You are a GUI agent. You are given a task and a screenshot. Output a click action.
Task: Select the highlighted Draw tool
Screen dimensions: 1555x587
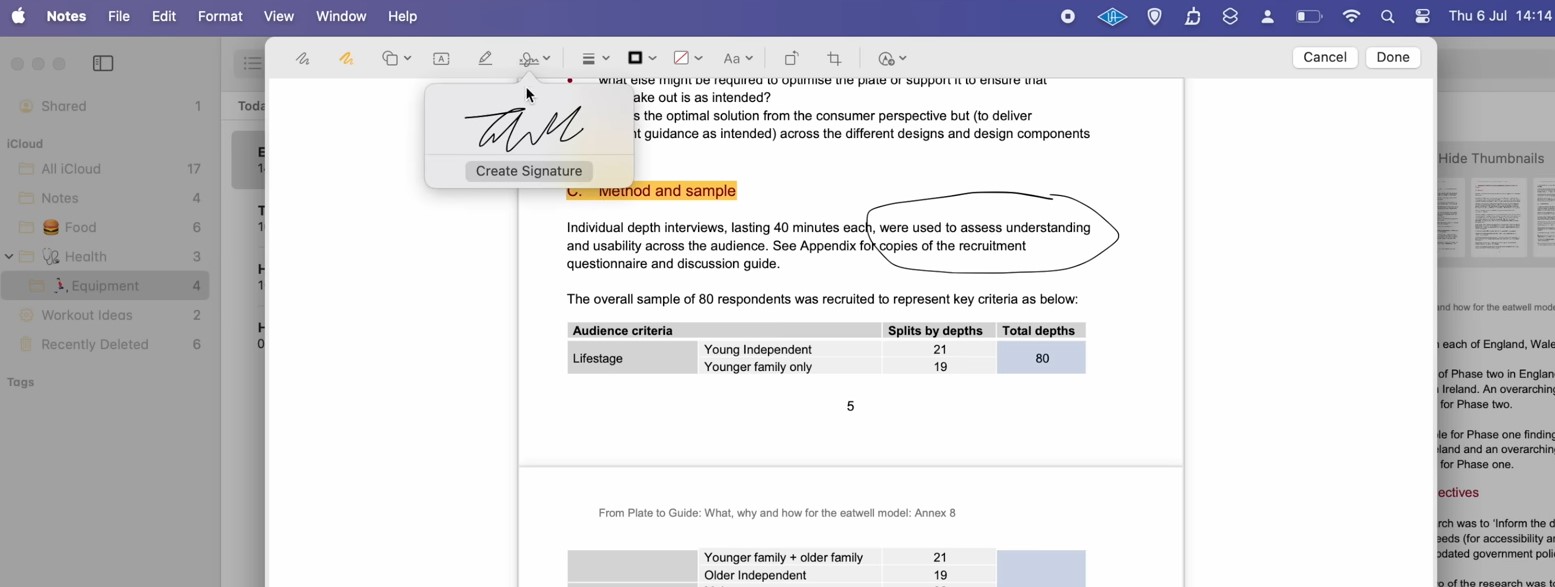(x=346, y=59)
